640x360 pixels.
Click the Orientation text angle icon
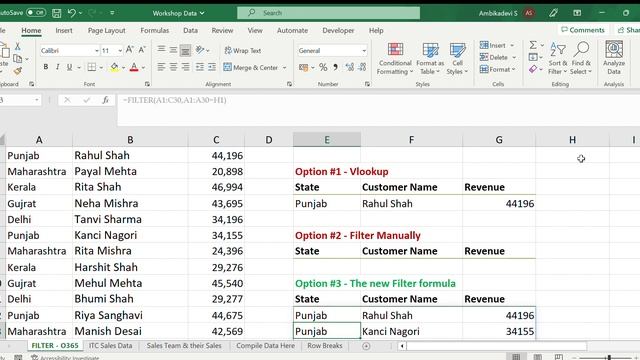pyautogui.click(x=200, y=50)
